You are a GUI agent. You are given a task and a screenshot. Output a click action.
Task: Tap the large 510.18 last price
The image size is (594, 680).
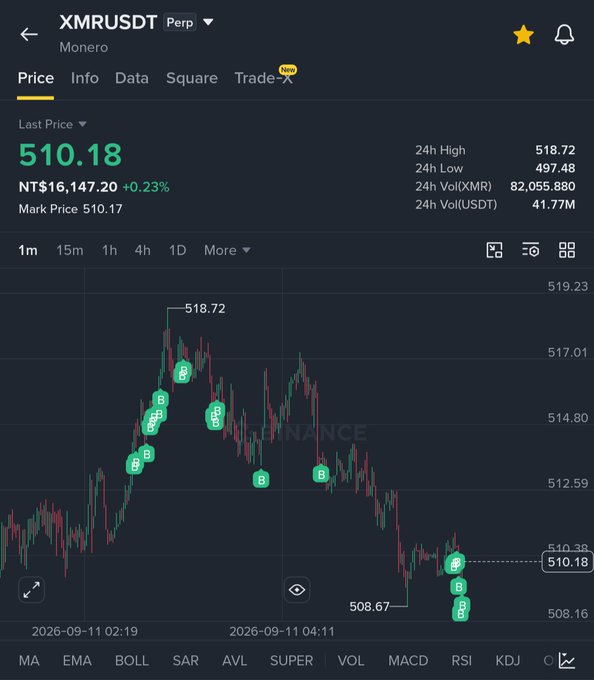(70, 155)
